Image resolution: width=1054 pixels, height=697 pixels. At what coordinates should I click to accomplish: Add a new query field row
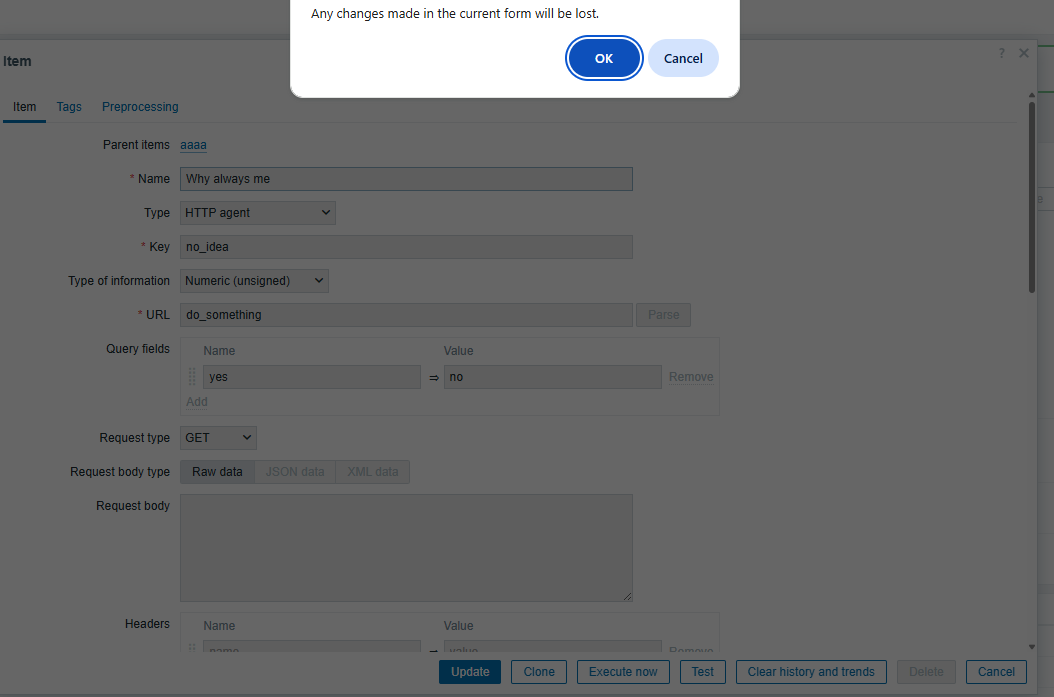tap(197, 402)
